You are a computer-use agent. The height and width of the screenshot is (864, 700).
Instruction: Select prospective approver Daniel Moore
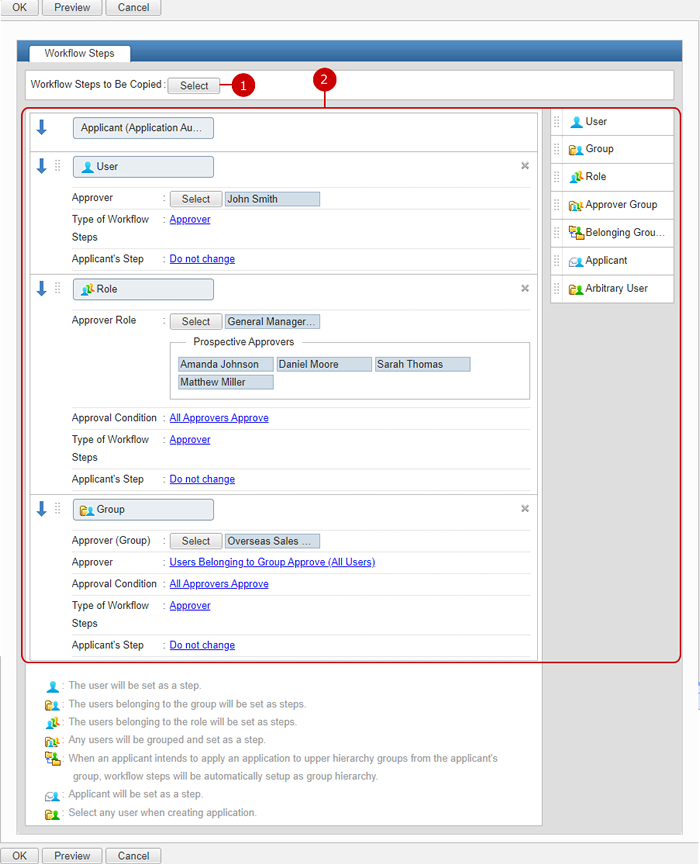324,364
